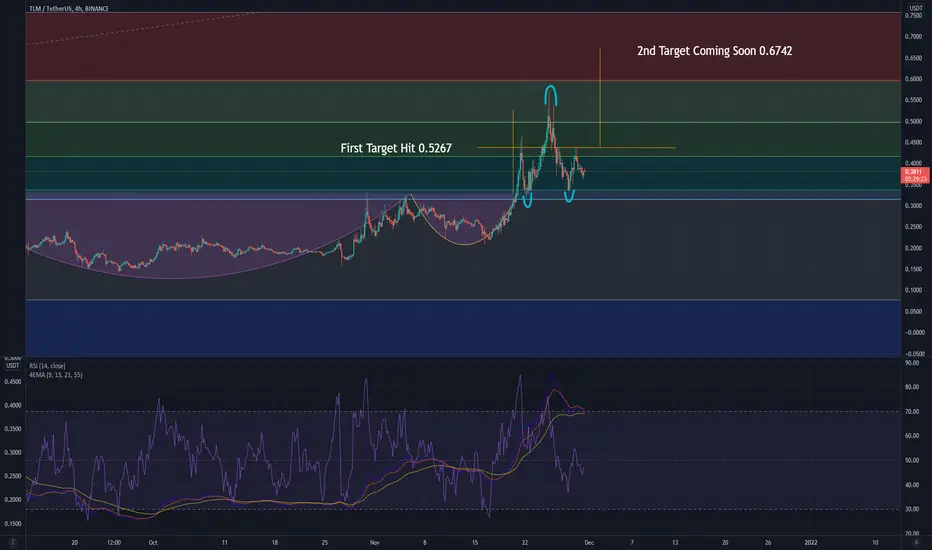Click the 70.00 RSI axis level label
This screenshot has width=932, height=550.
(911, 411)
